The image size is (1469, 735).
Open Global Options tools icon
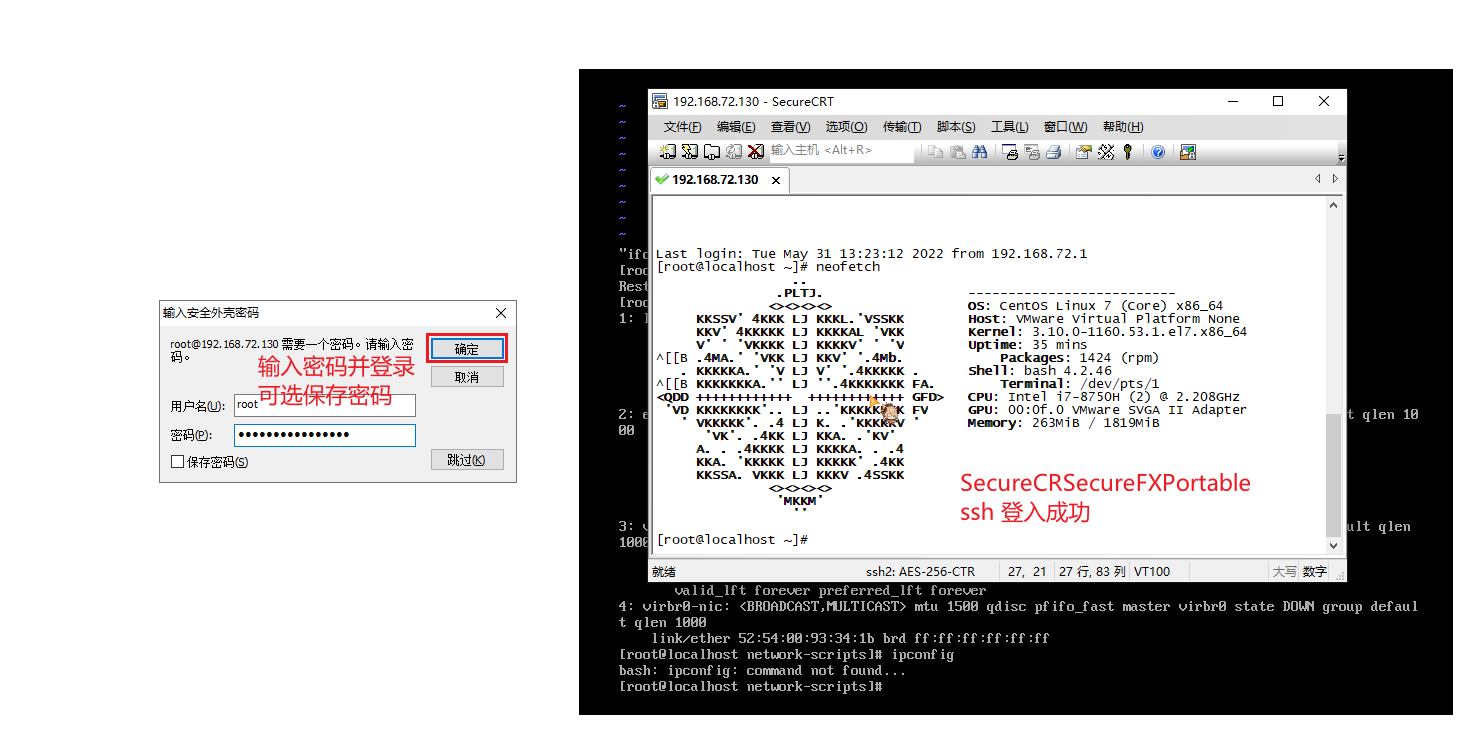[1106, 151]
